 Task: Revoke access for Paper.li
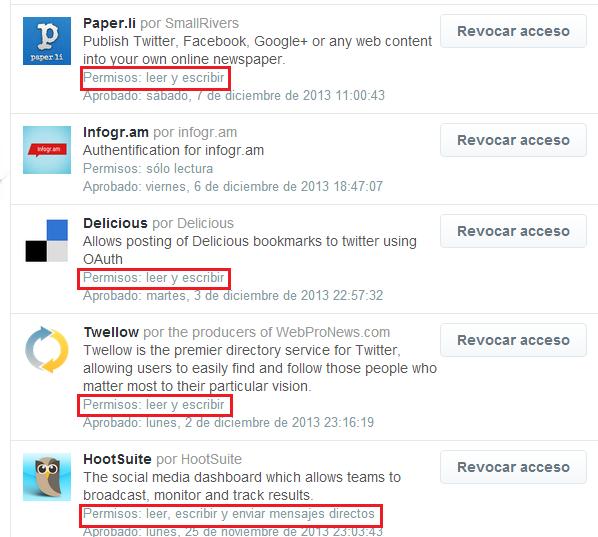[513, 31]
